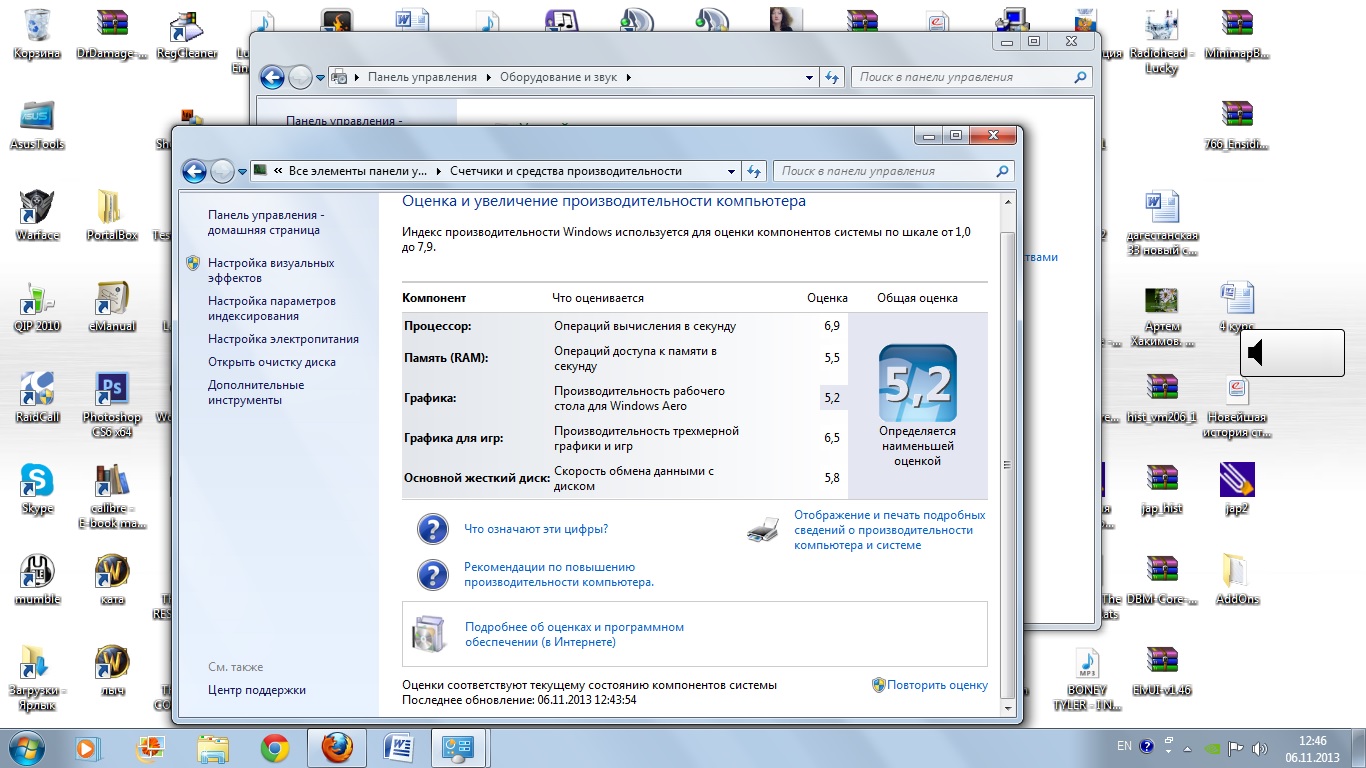Select the AddOns folder on the desktop

[1238, 580]
